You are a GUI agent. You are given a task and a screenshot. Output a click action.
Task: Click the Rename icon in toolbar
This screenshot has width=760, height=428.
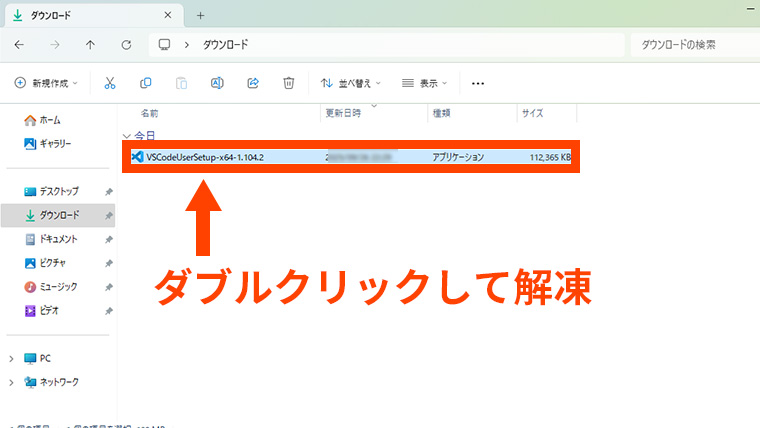pyautogui.click(x=217, y=83)
